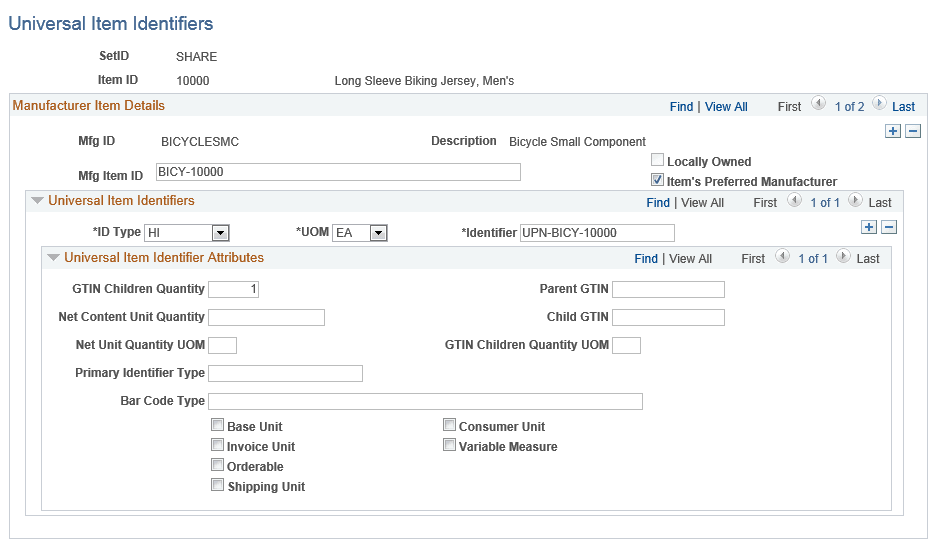Click the Net Unit Quantity UOM field
Screen dimensions: 937x548
coord(222,345)
